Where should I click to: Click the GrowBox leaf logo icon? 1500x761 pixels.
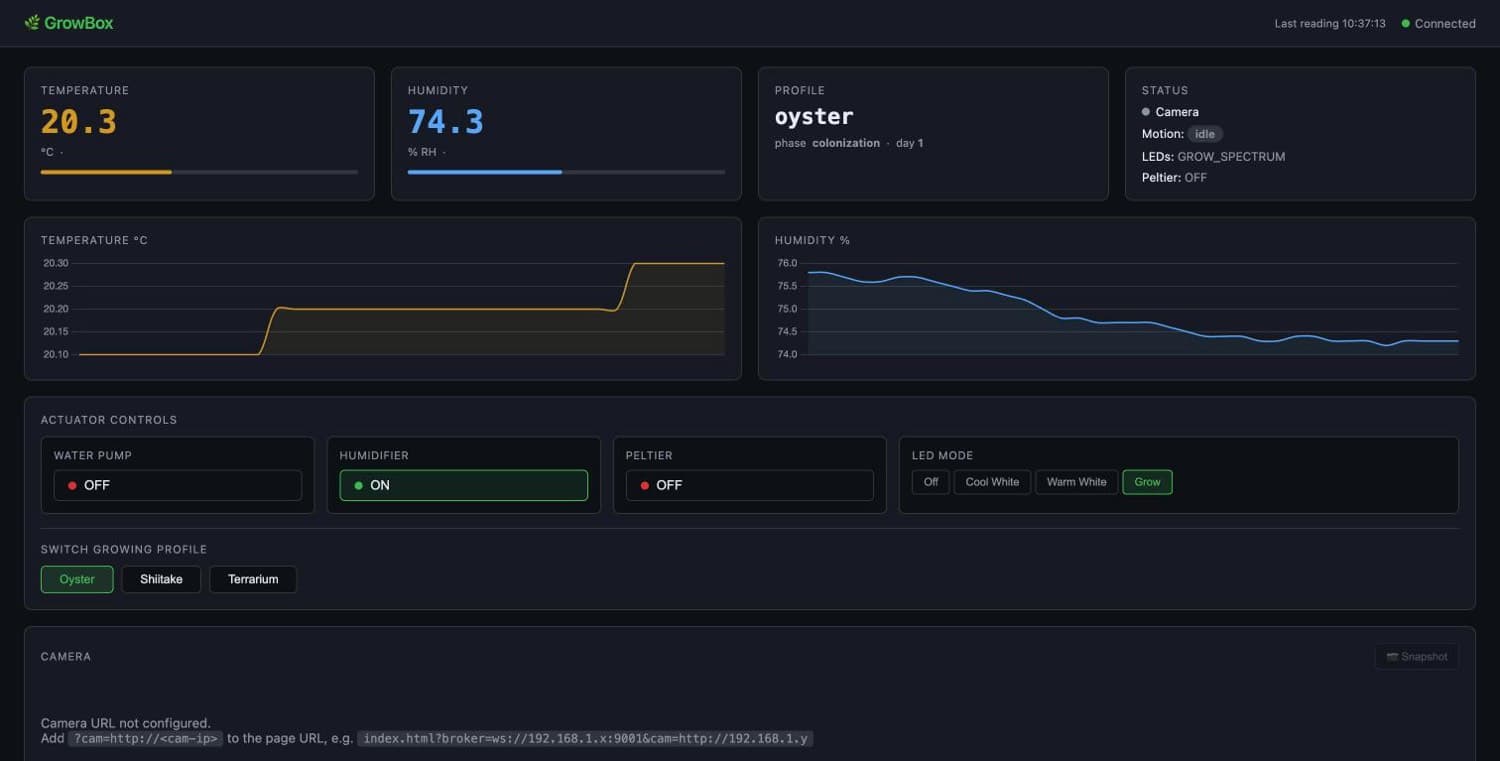pos(32,22)
